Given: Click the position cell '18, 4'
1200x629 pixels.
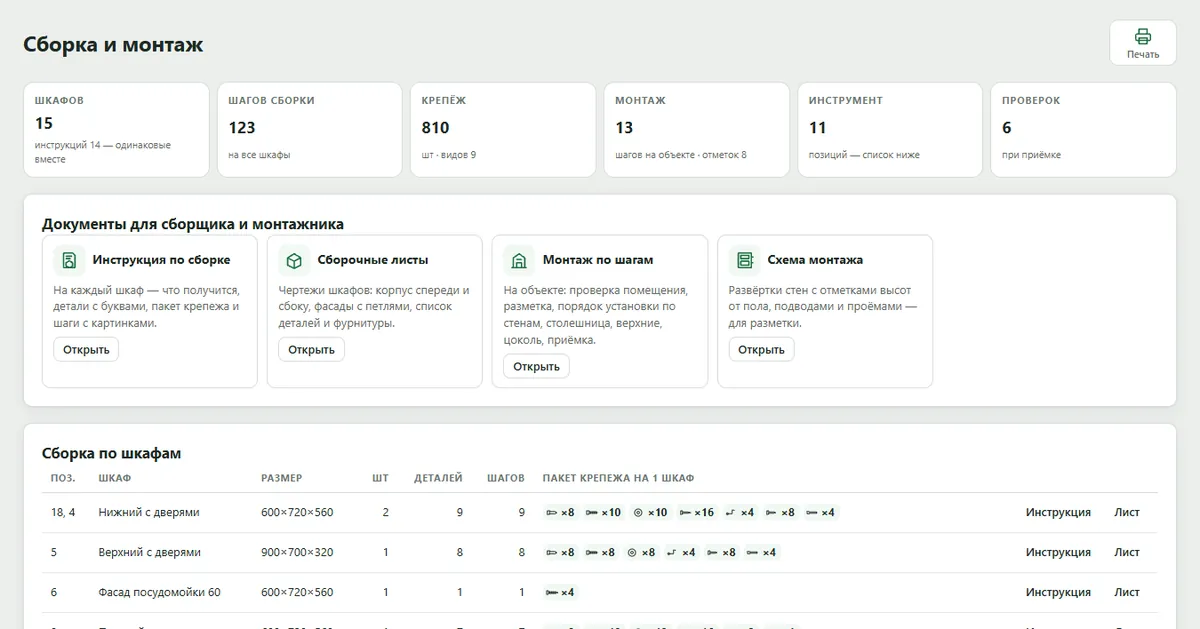Looking at the screenshot, I should point(63,512).
